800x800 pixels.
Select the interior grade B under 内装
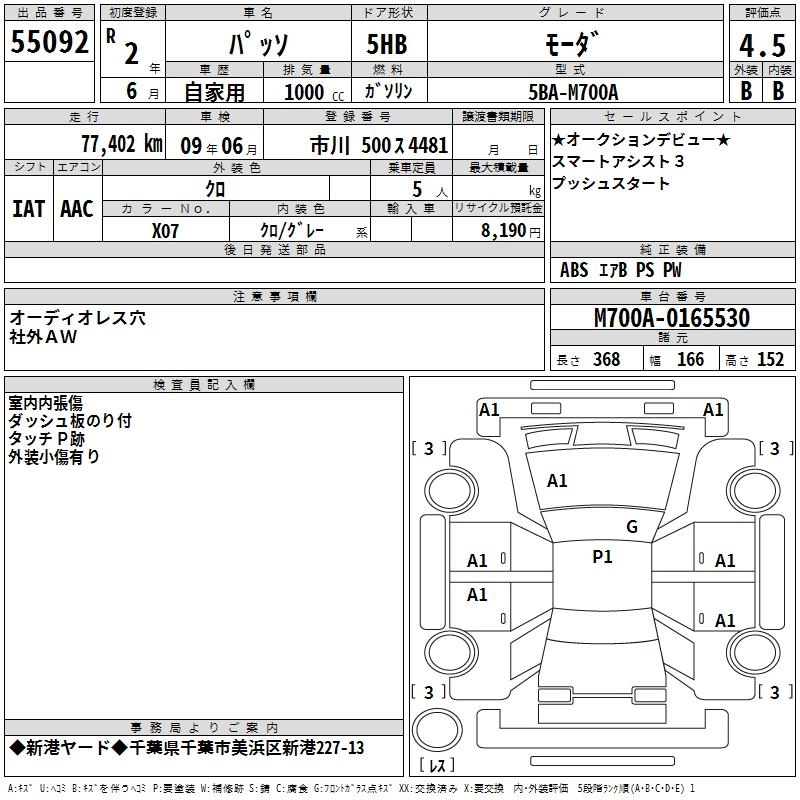click(778, 91)
